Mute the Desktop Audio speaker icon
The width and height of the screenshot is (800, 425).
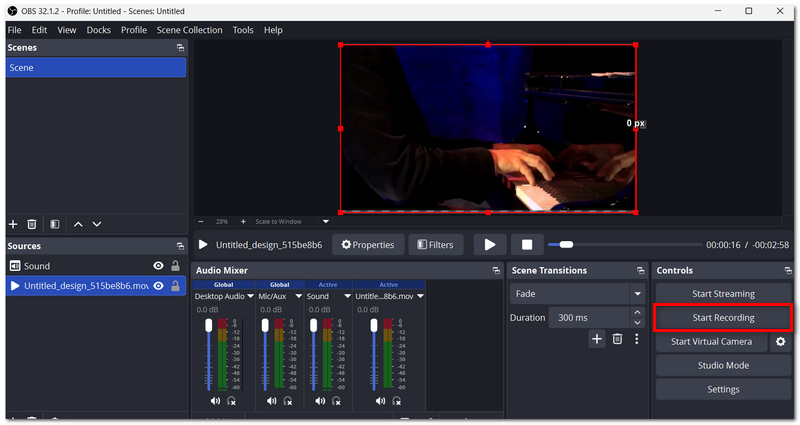215,401
